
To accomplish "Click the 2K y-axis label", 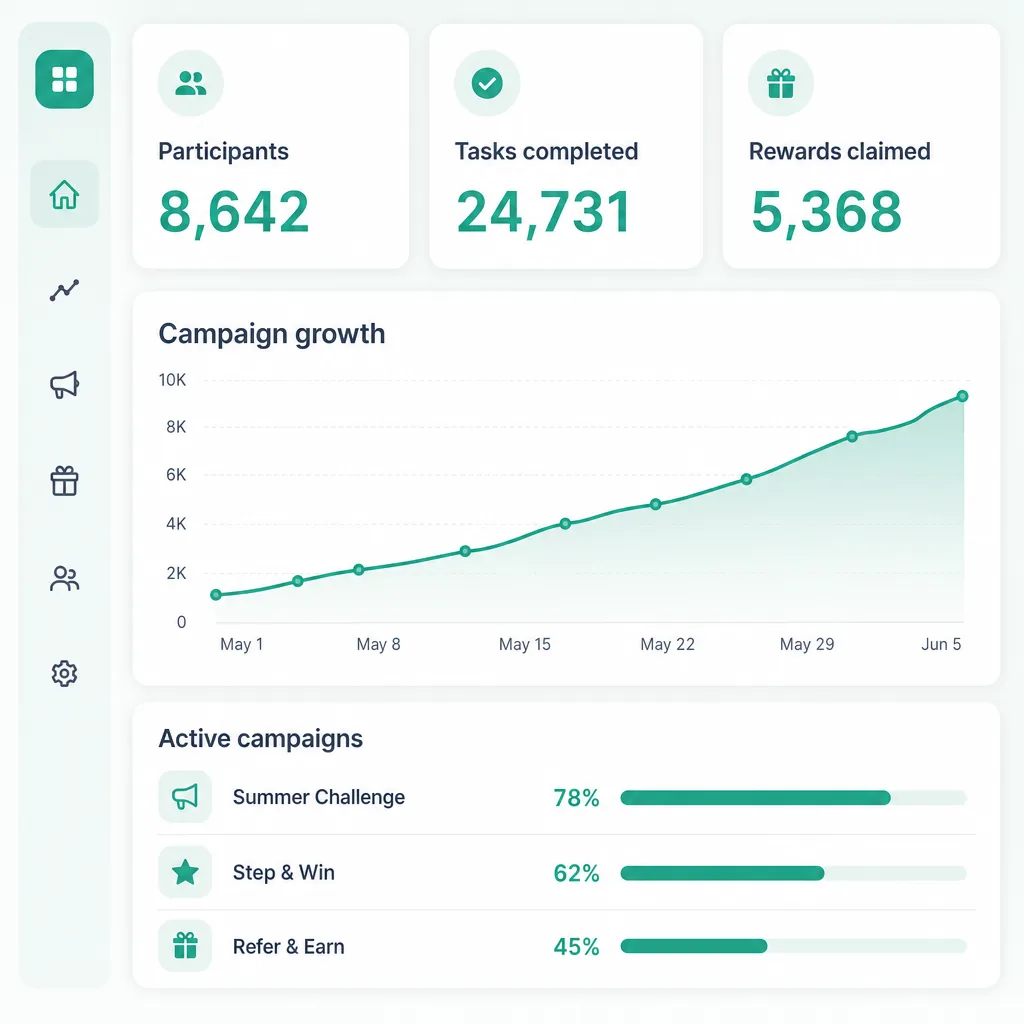I will click(176, 573).
